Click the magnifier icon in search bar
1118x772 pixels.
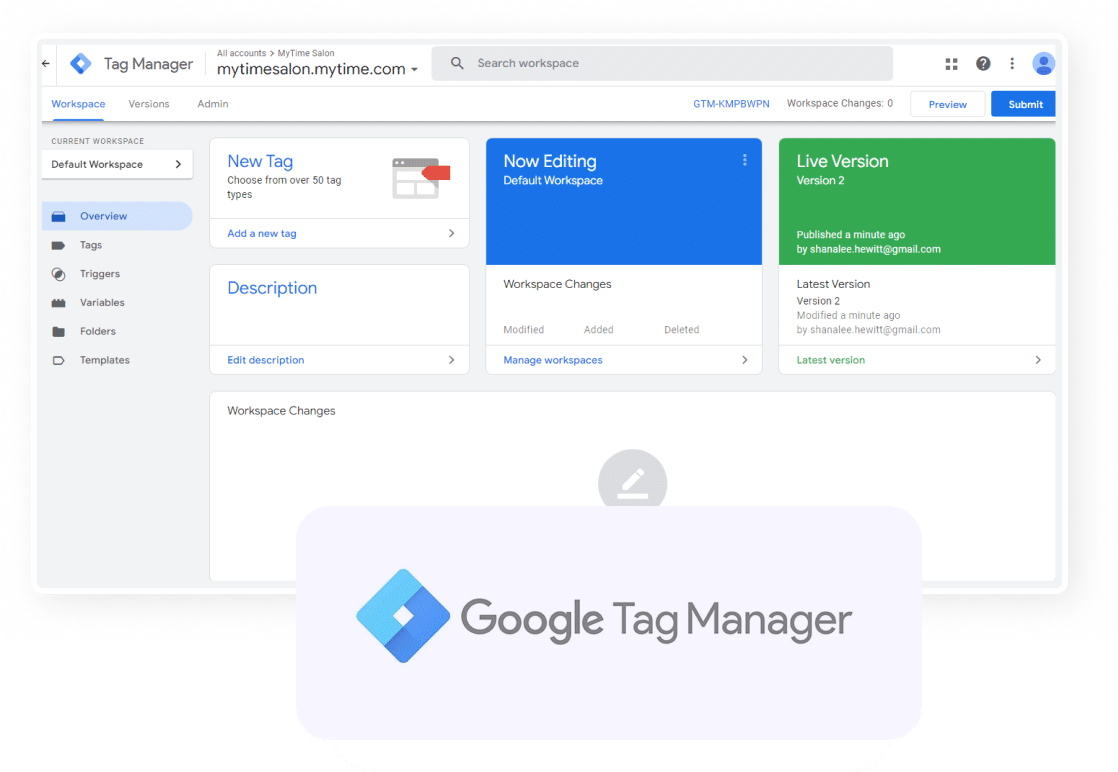[x=457, y=63]
